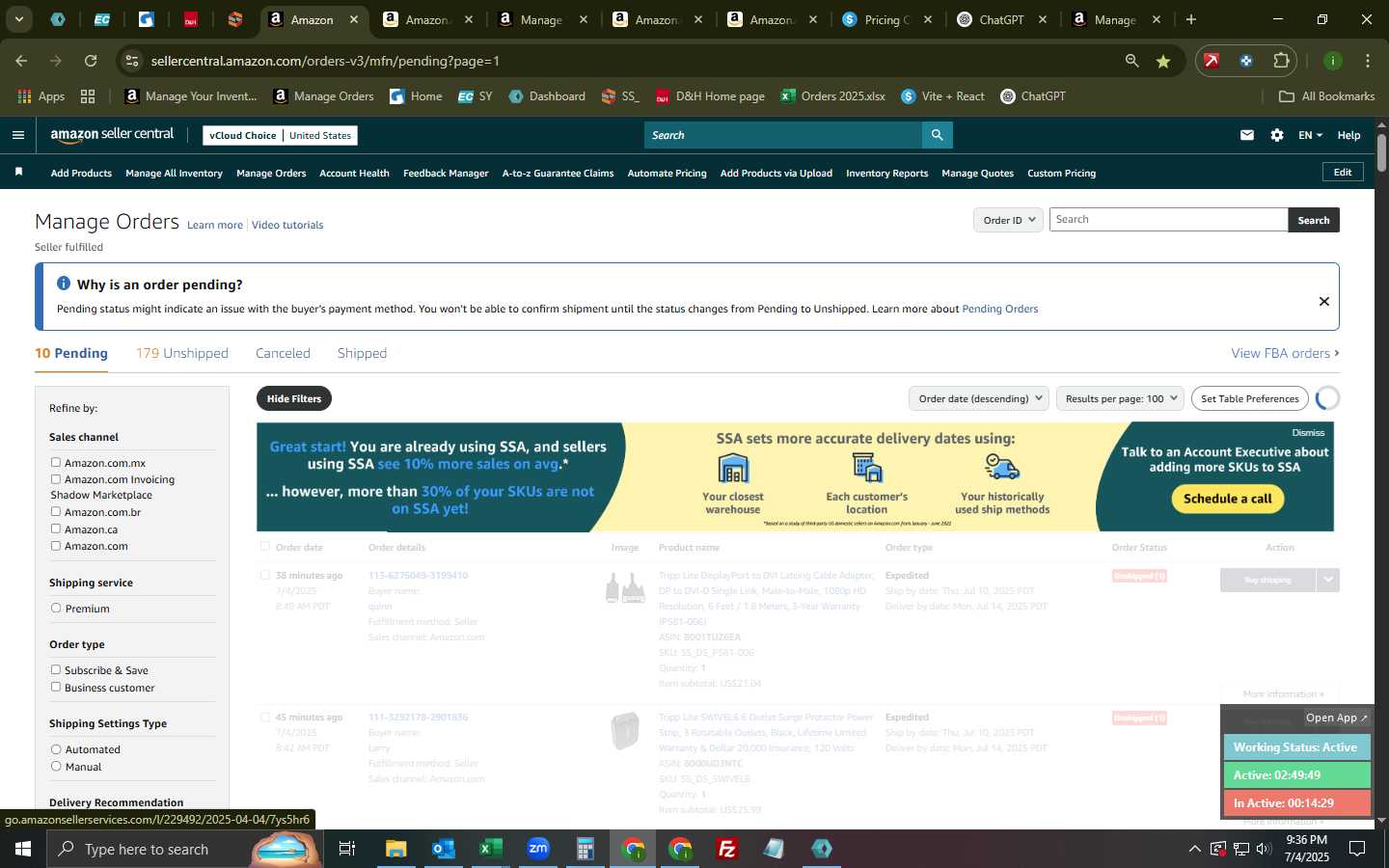Dismiss the pending order info banner
The width and height of the screenshot is (1389, 868).
1324,301
